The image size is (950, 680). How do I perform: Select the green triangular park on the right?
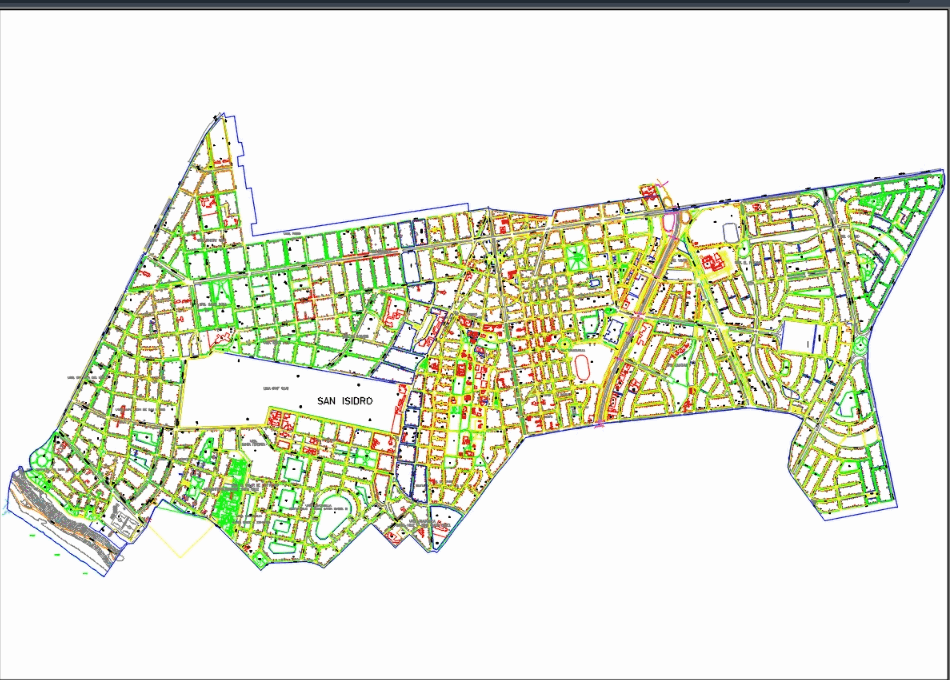pyautogui.click(x=873, y=201)
